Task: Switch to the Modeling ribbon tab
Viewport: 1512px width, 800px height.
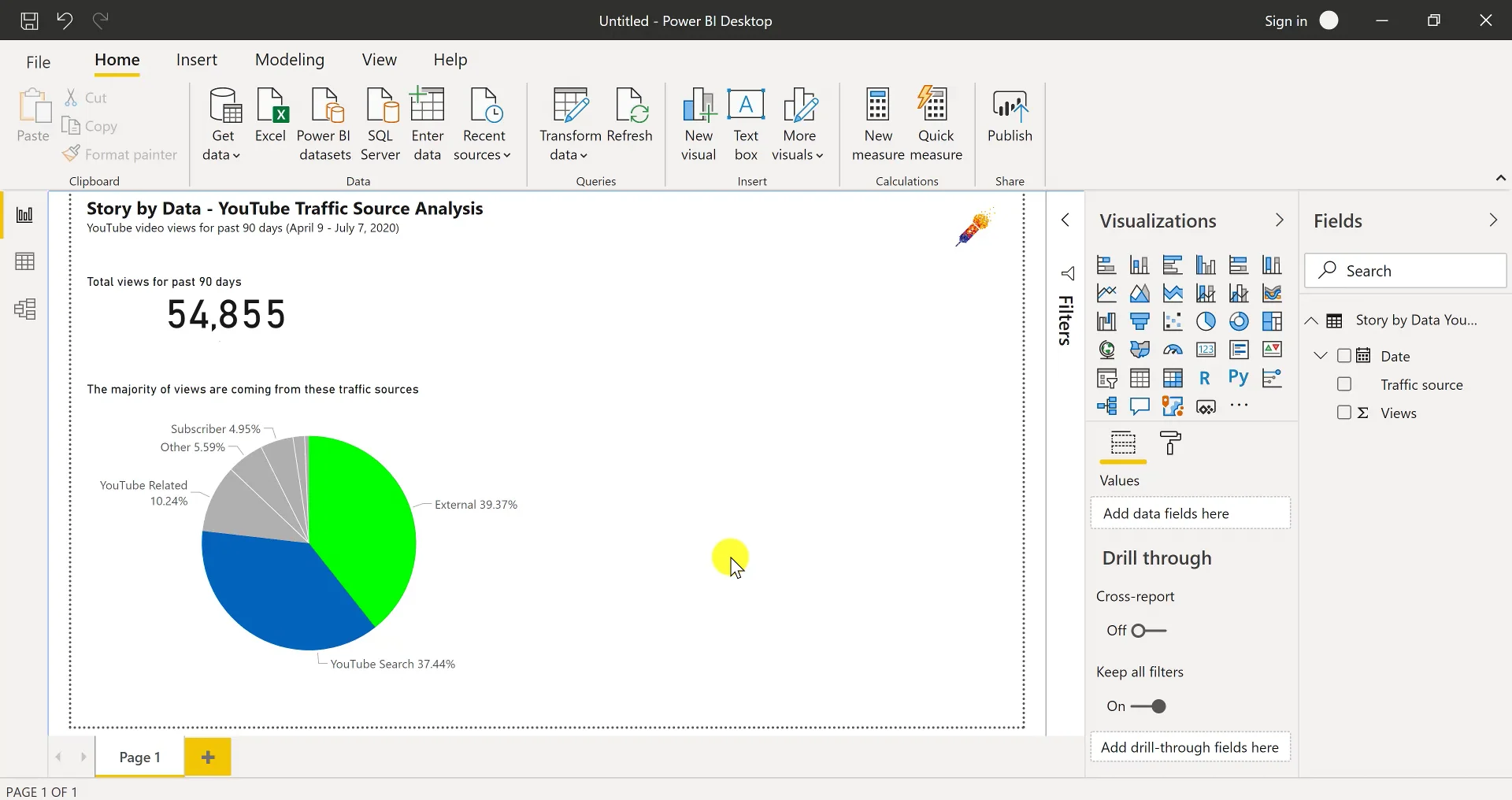Action: point(289,59)
